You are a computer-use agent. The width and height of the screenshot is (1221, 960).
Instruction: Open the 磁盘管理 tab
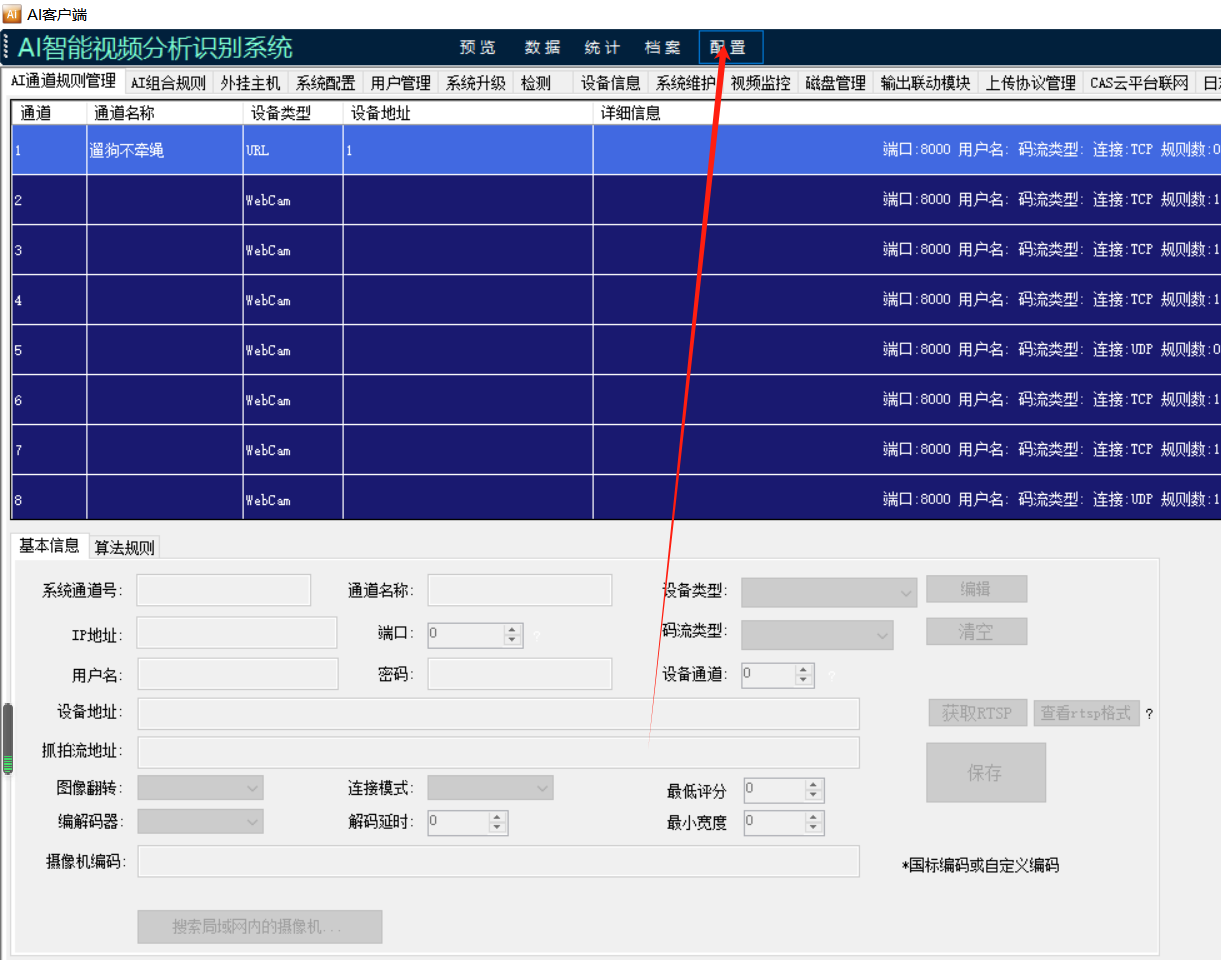coord(835,83)
